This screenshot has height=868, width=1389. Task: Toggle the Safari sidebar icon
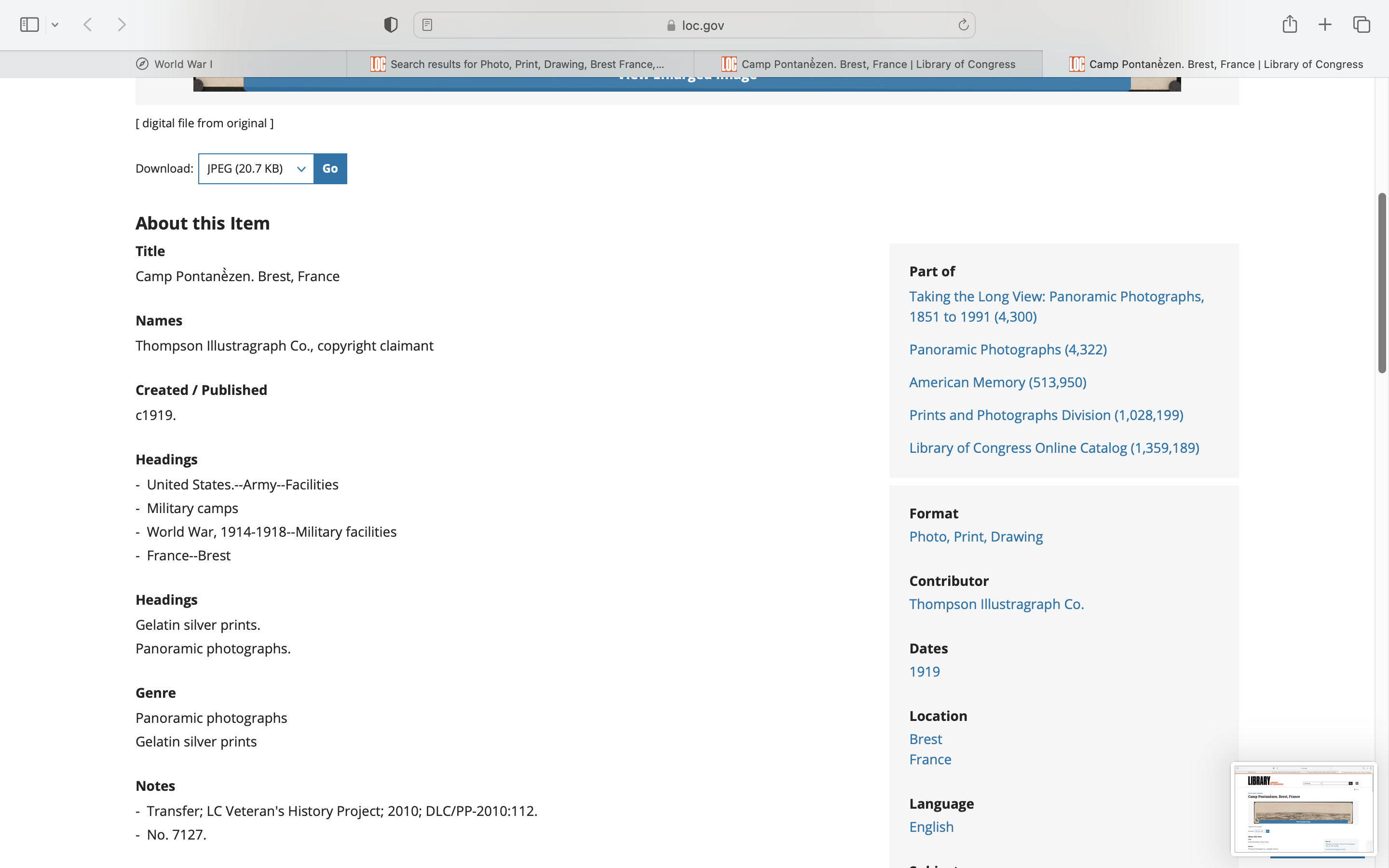point(29,25)
